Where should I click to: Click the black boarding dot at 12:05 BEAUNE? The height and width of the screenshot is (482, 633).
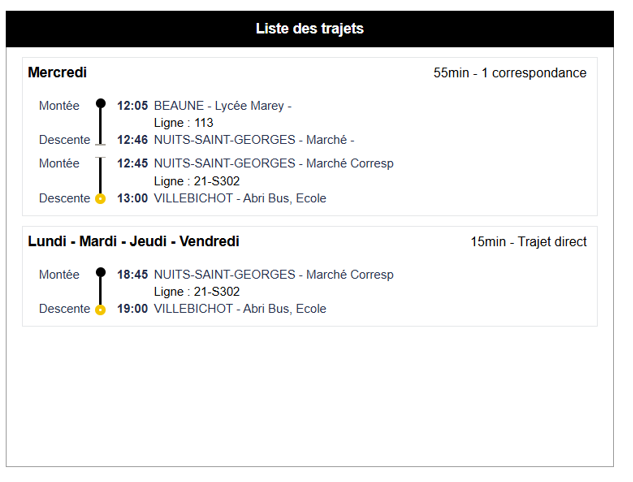(x=101, y=104)
